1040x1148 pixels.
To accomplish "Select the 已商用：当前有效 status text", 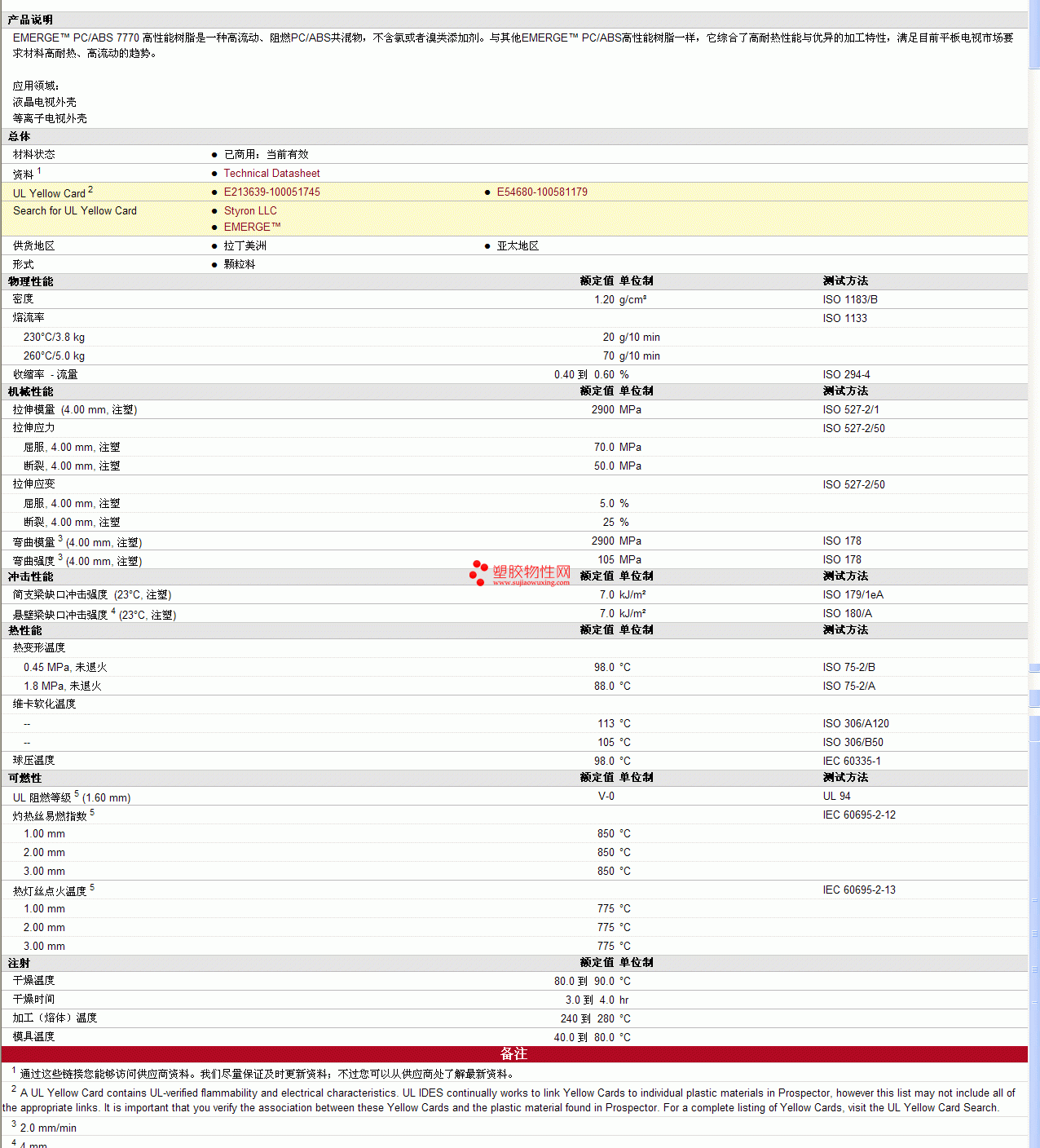I will pos(266,154).
